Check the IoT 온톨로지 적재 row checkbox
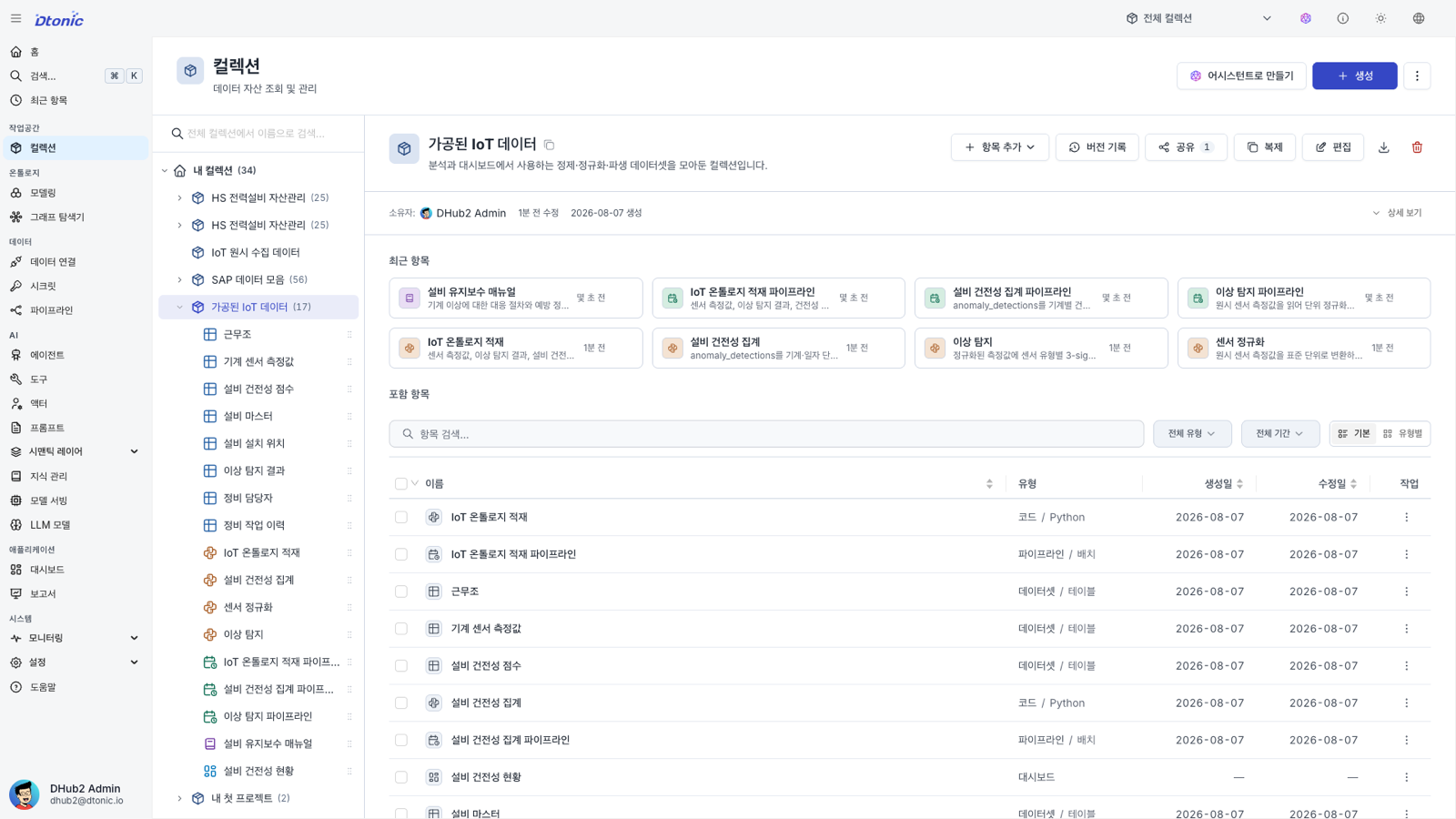Screen dimensions: 1456x819 pos(401,517)
